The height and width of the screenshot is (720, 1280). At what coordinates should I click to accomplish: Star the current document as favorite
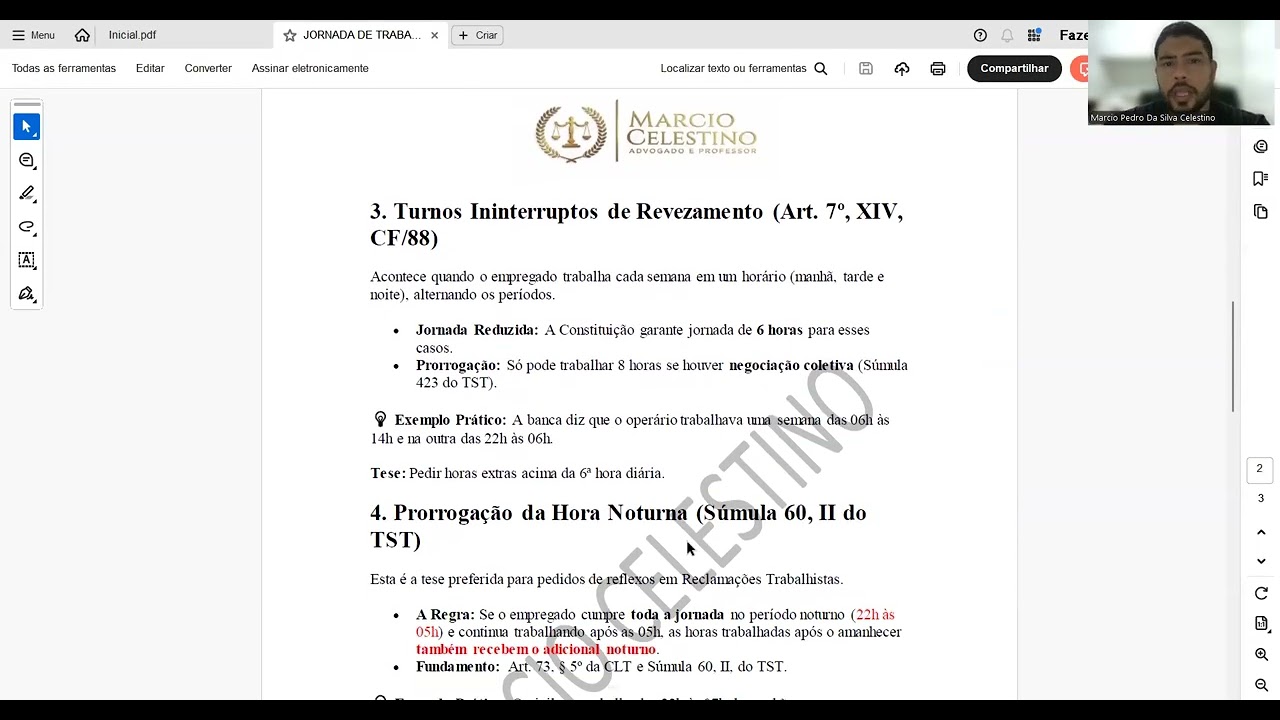(290, 35)
